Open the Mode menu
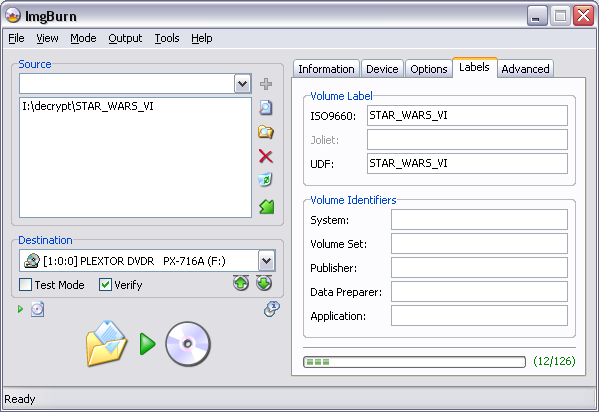 83,38
